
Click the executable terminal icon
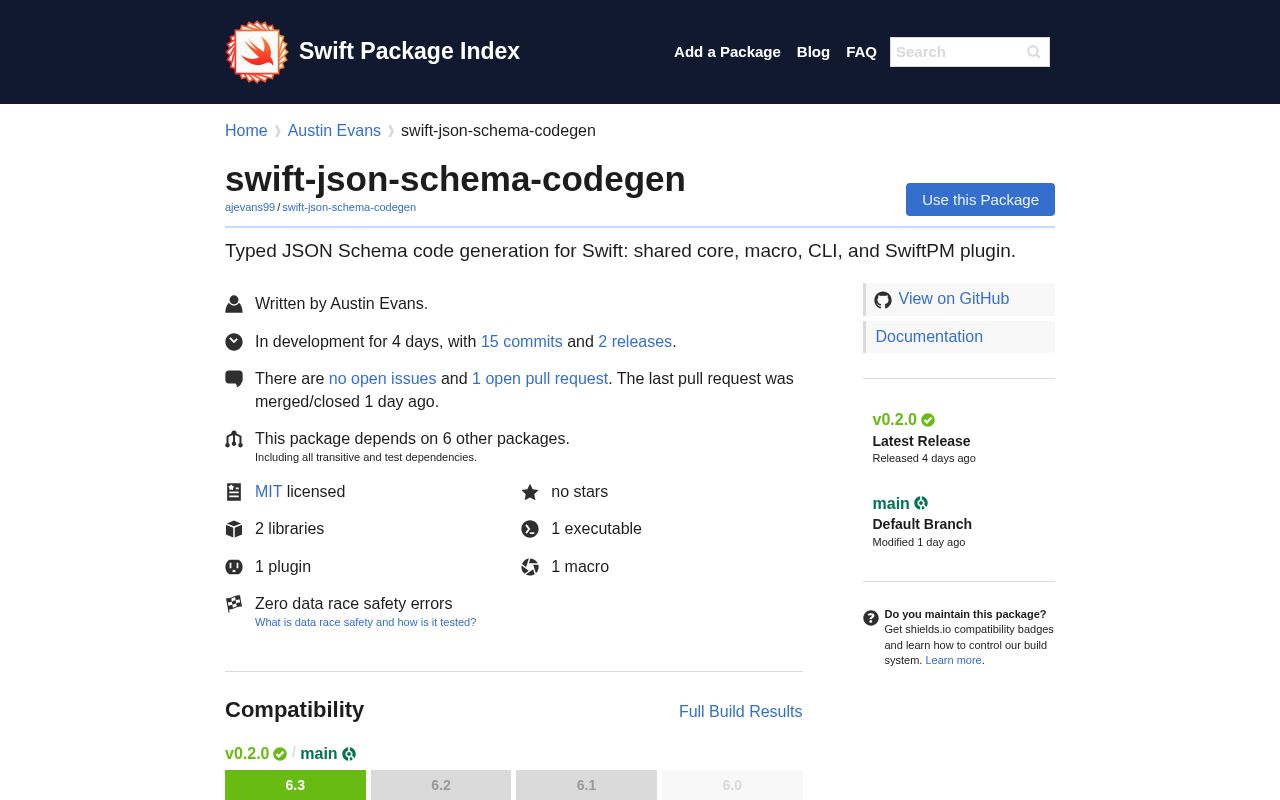[530, 529]
